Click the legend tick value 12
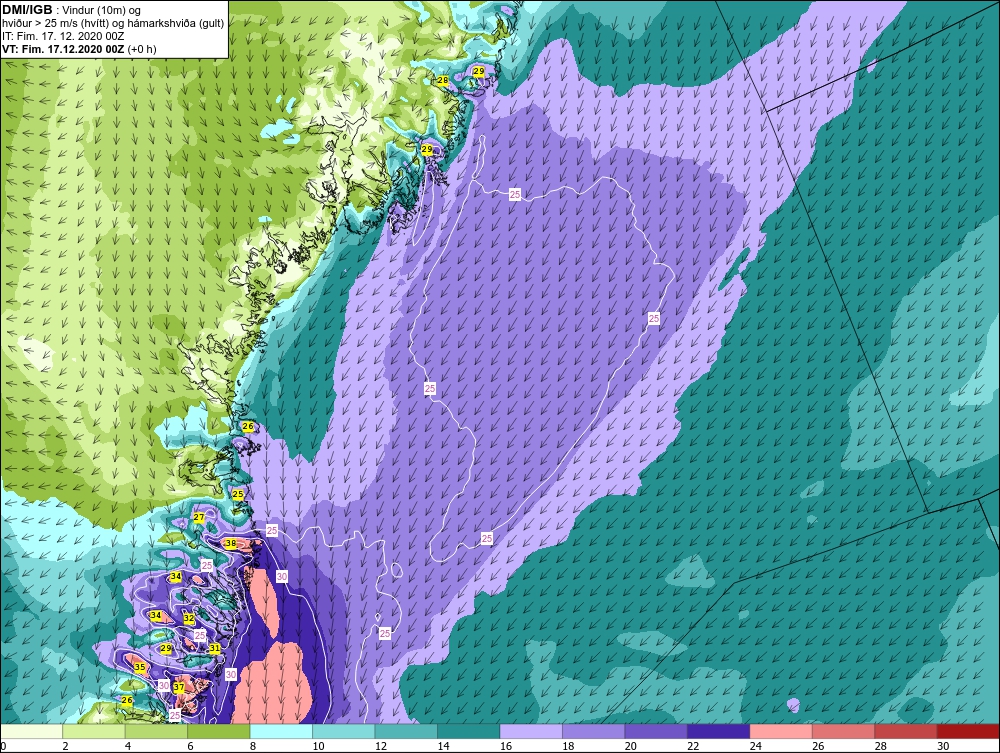1000x753 pixels. pos(381,746)
